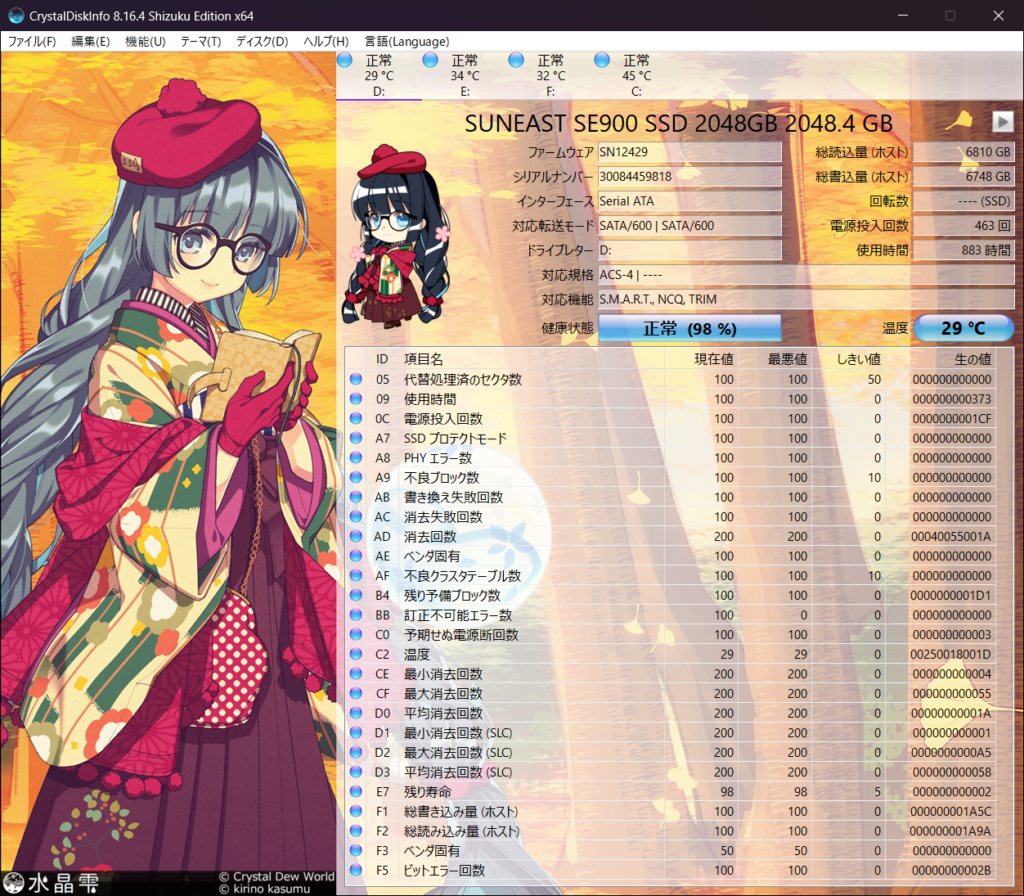Click the firmware field SN12429
This screenshot has width=1024, height=896.
coord(690,152)
